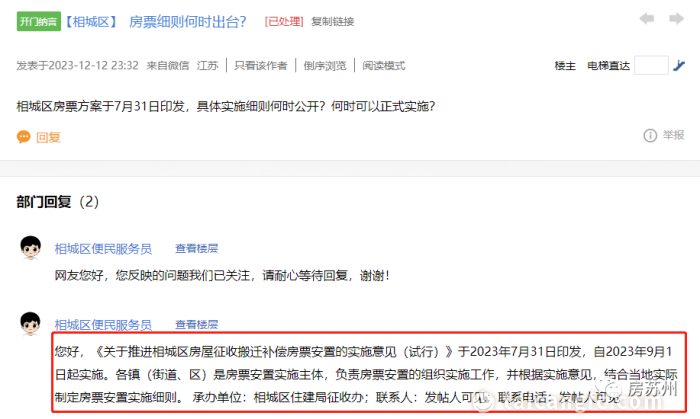This screenshot has height=419, width=700.
Task: Click 查看楼层 on the first reply
Action: [196, 248]
